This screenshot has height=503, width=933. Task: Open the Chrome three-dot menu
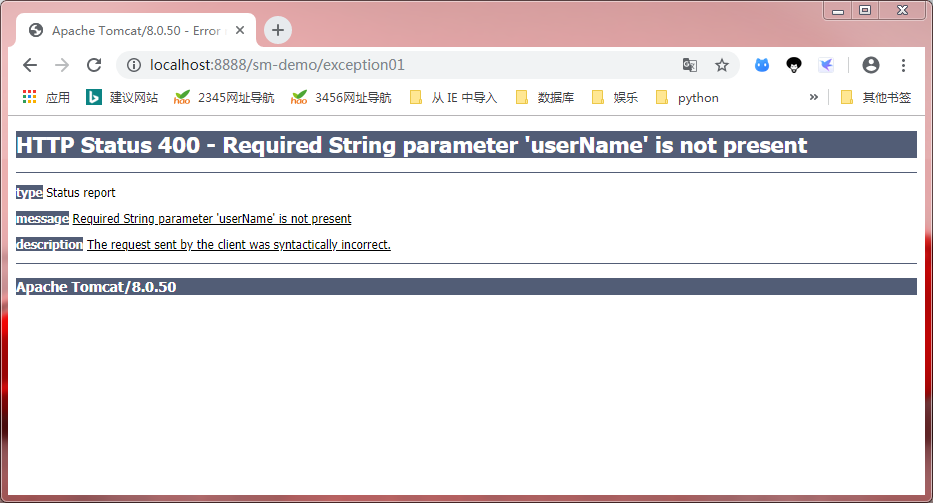[x=903, y=65]
